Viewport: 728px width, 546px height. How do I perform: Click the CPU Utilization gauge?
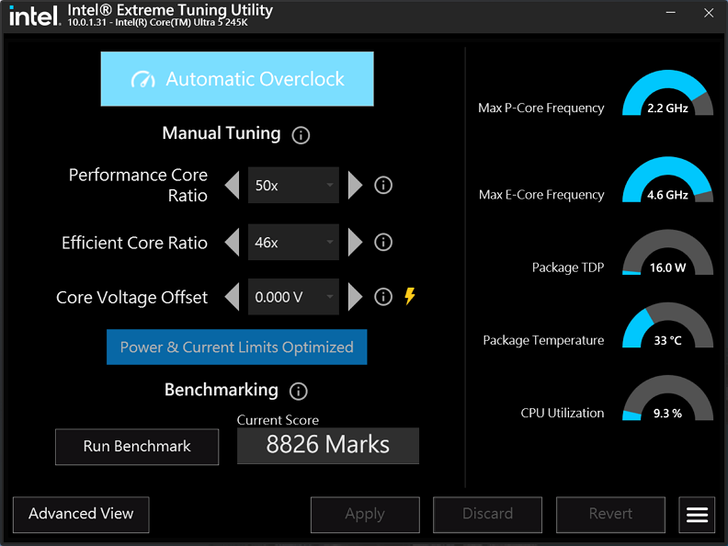pyautogui.click(x=668, y=398)
